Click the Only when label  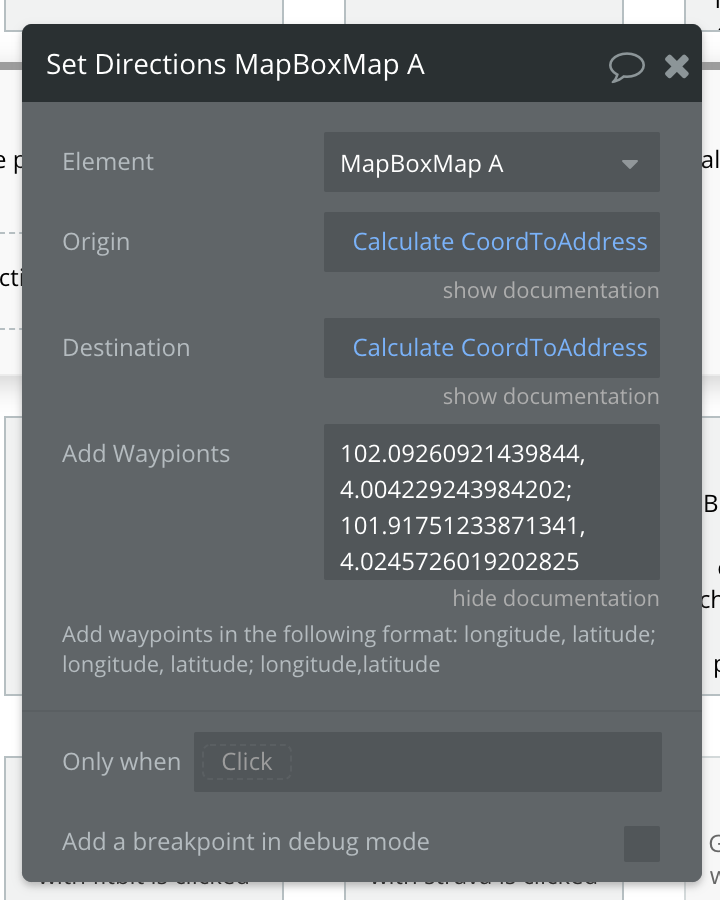click(x=121, y=762)
